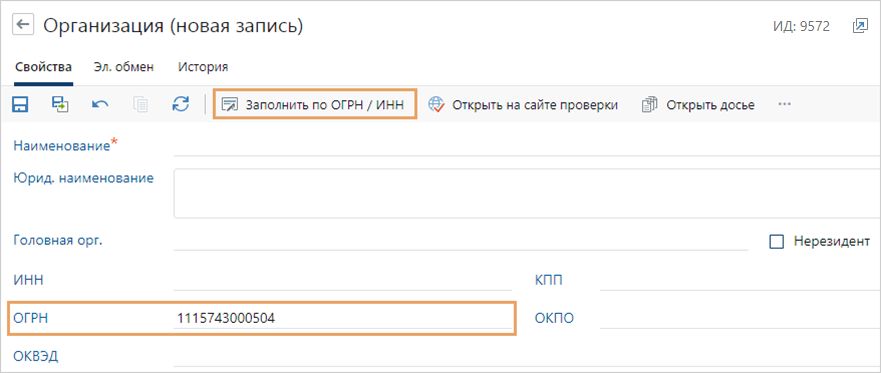Click the Головная орг. field
This screenshot has width=881, height=373.
(461, 241)
